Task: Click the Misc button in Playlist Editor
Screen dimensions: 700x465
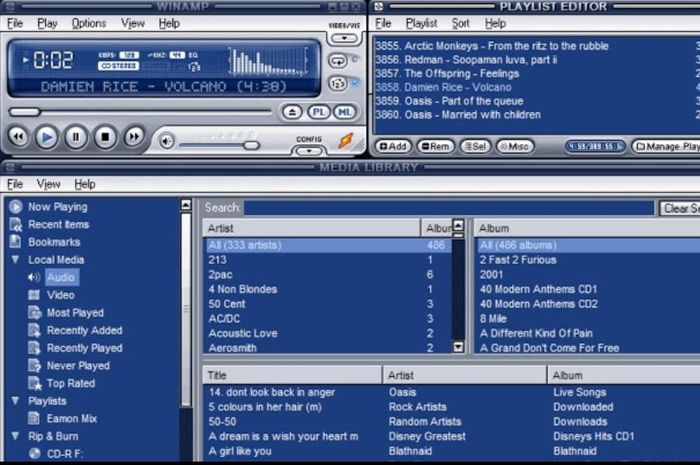Action: click(x=515, y=146)
